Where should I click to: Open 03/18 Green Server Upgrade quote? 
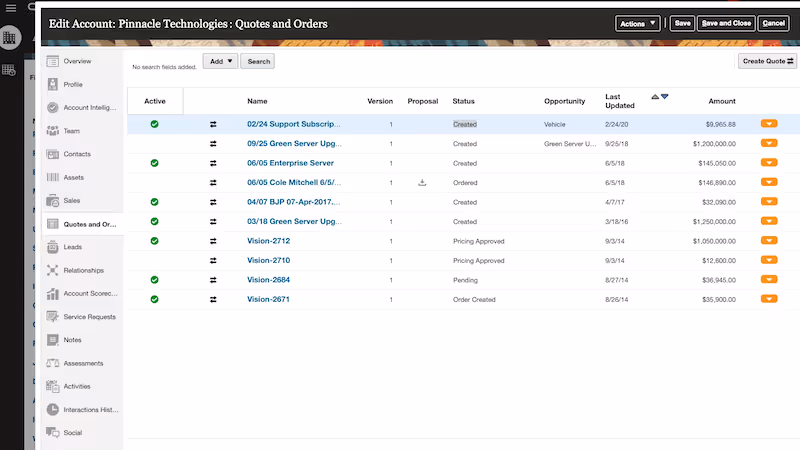[x=294, y=221]
